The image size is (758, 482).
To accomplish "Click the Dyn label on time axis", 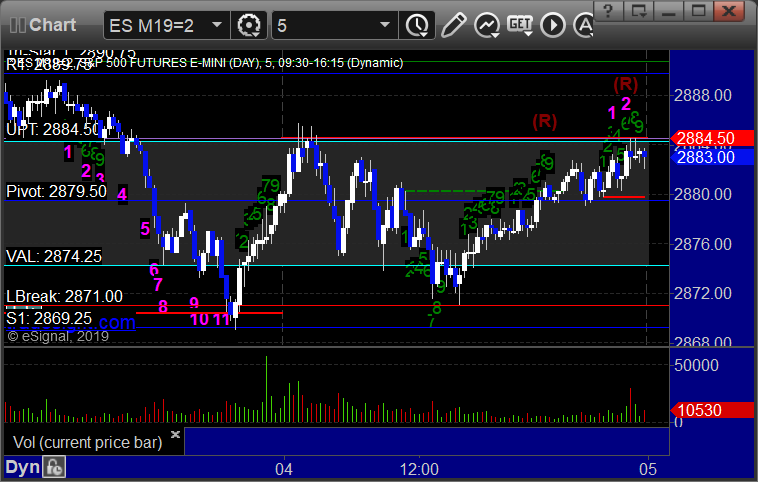I will pyautogui.click(x=23, y=467).
